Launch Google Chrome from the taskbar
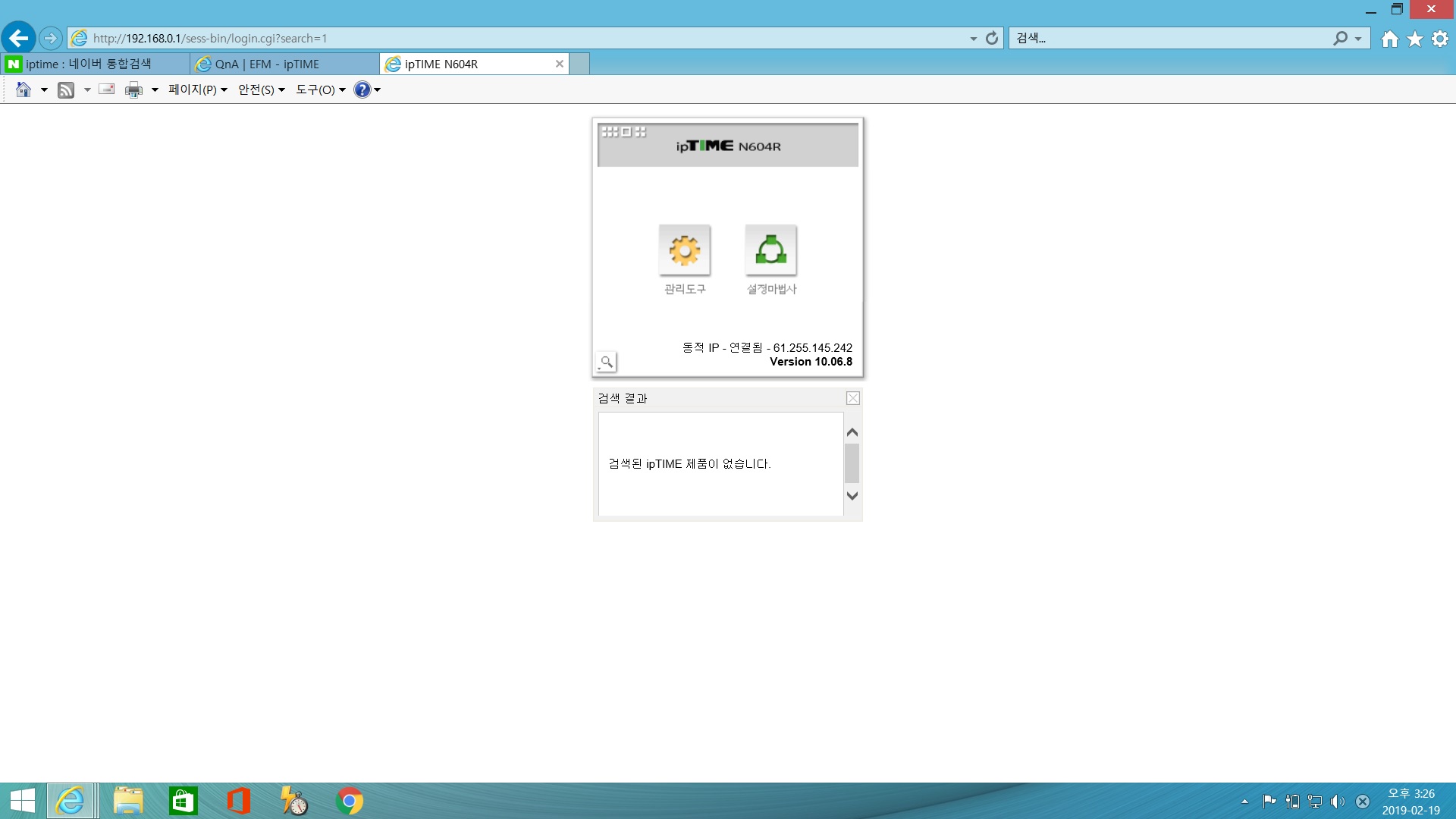Viewport: 1456px width, 819px height. tap(350, 801)
